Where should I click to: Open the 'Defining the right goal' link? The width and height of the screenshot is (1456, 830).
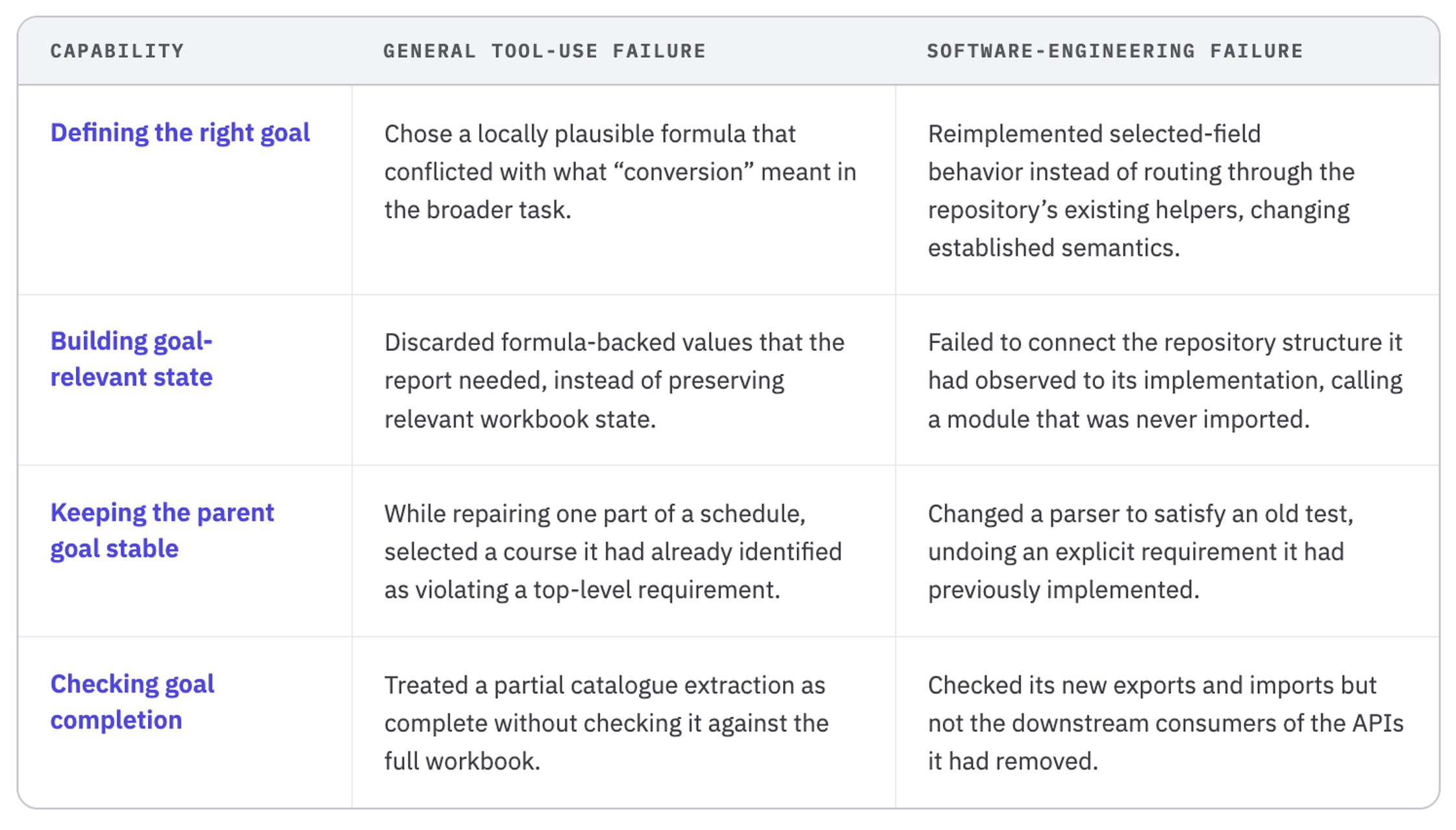[180, 133]
